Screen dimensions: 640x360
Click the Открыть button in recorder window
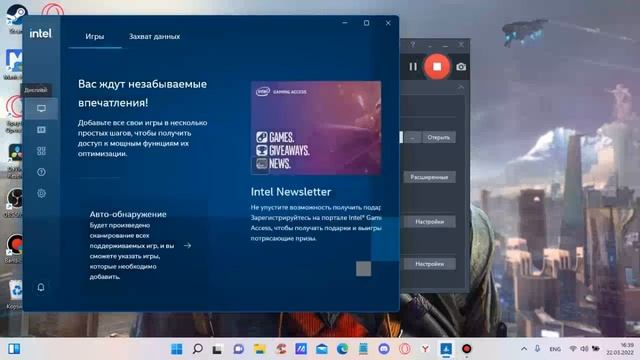439,138
